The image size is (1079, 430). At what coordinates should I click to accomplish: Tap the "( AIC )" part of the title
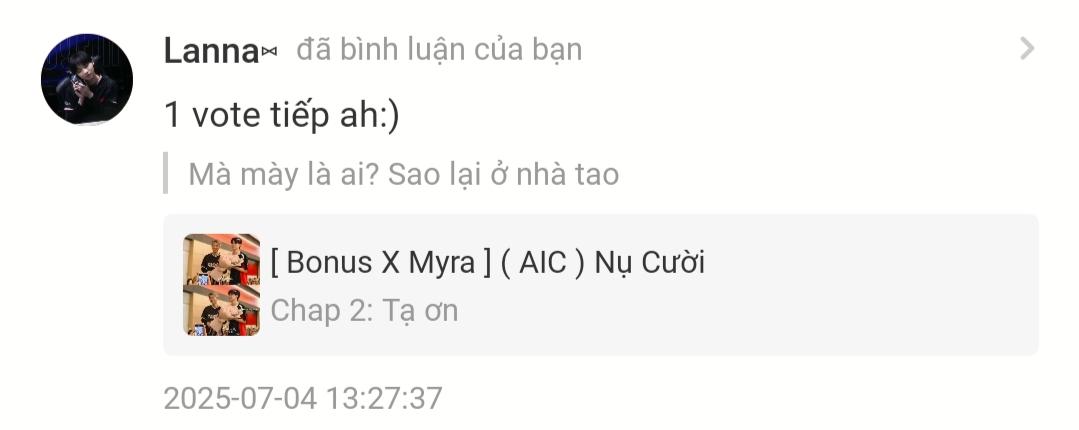click(542, 262)
